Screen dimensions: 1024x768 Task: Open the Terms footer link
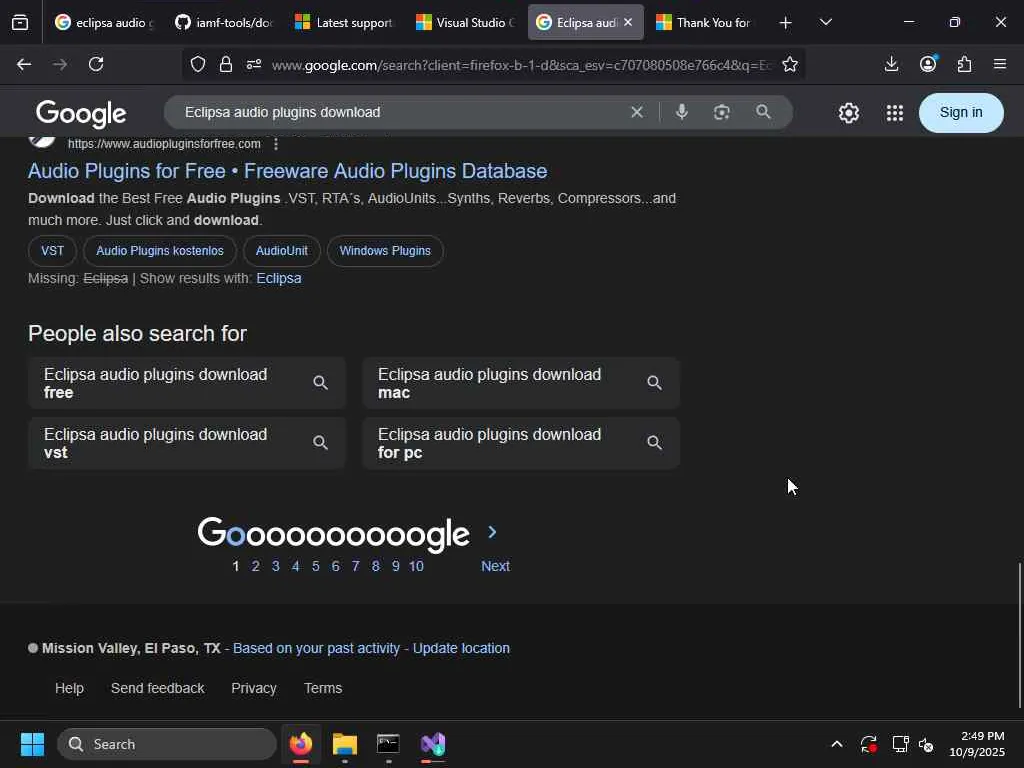[x=323, y=688]
